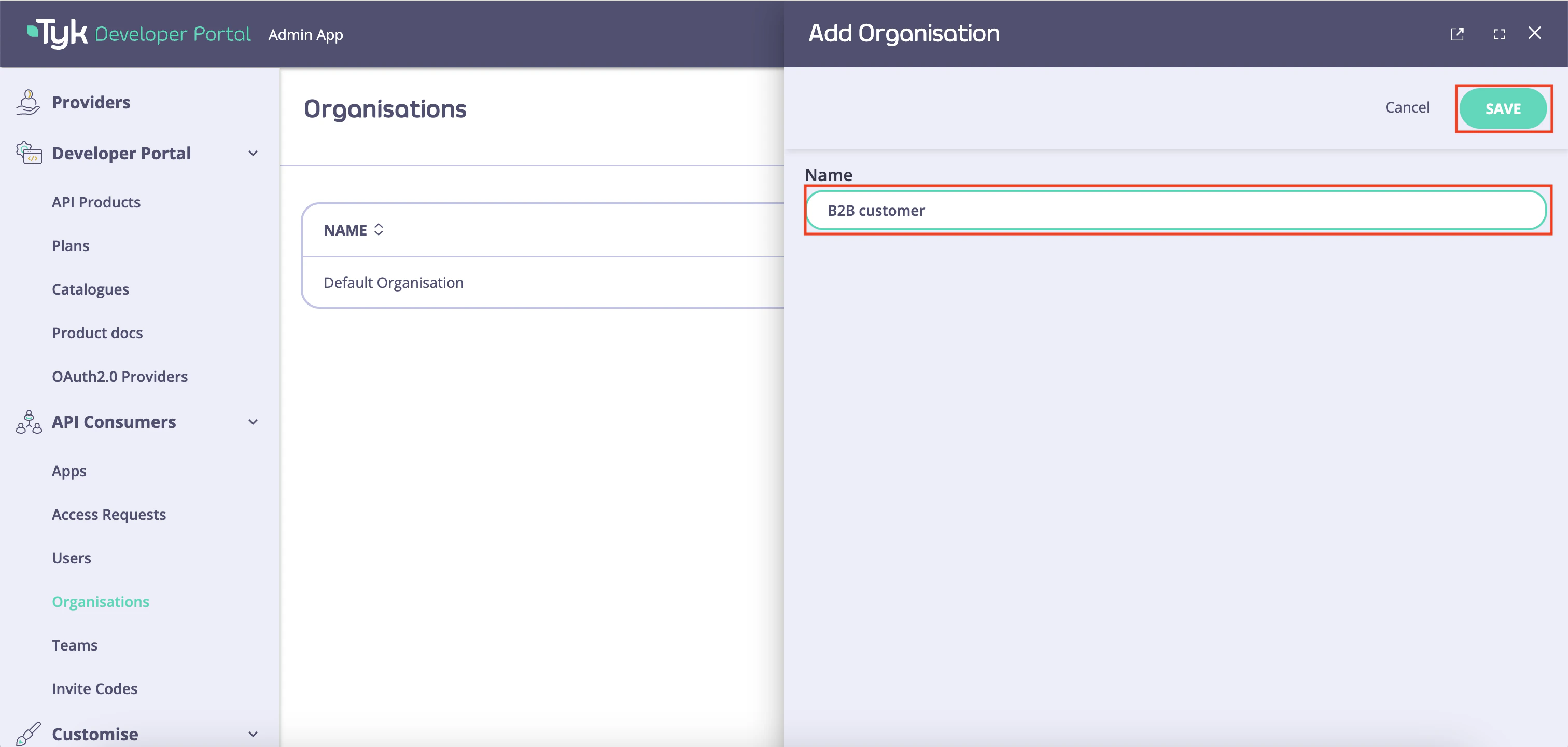
Task: Click the Developer Portal sidebar icon
Action: click(28, 153)
